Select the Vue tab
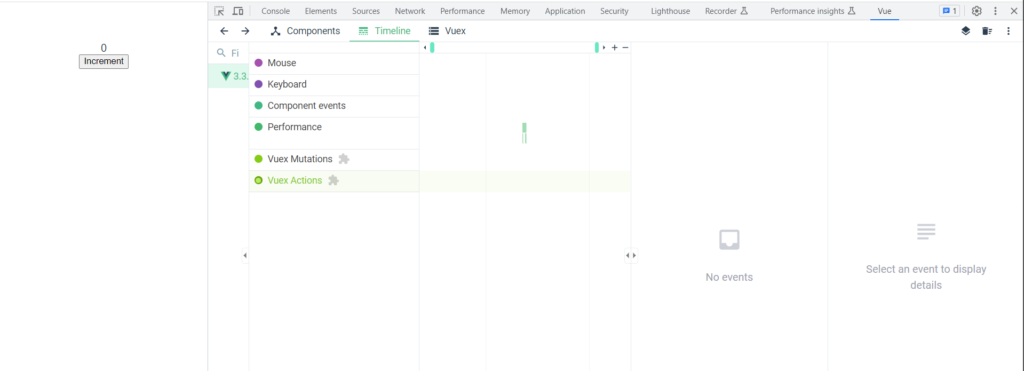This screenshot has height=371, width=1024. 884,11
